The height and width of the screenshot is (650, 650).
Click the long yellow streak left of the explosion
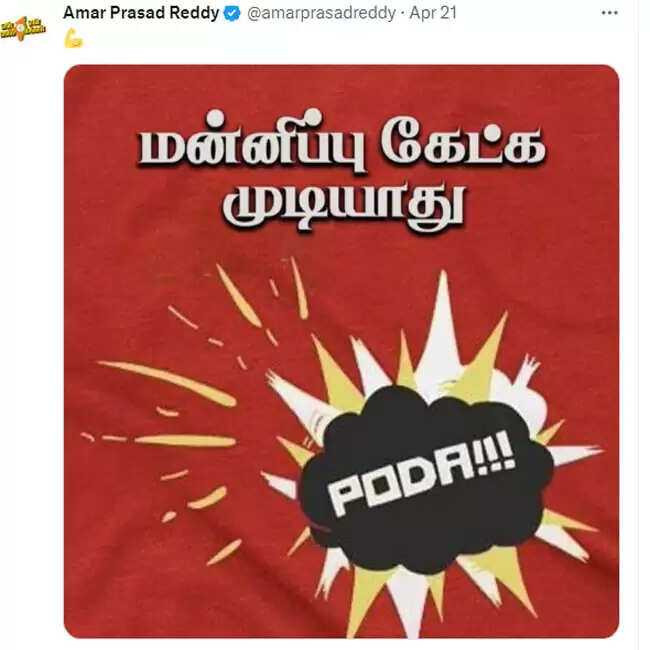pyautogui.click(x=166, y=382)
